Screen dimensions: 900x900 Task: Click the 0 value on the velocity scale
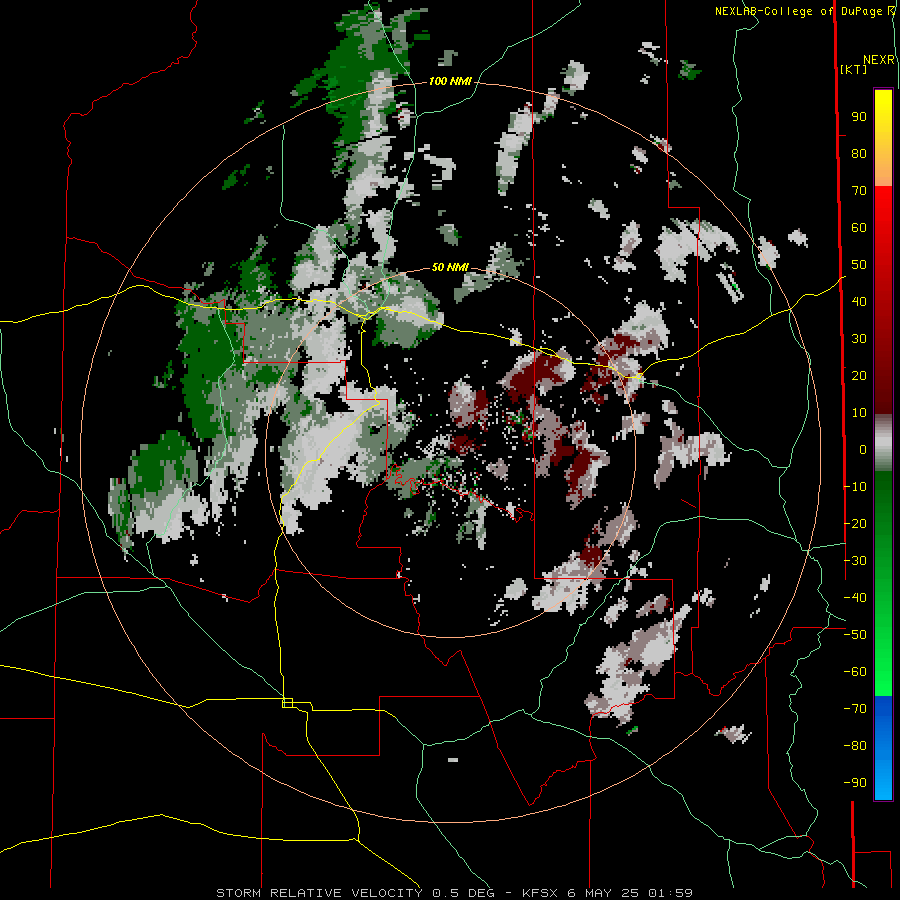863,450
